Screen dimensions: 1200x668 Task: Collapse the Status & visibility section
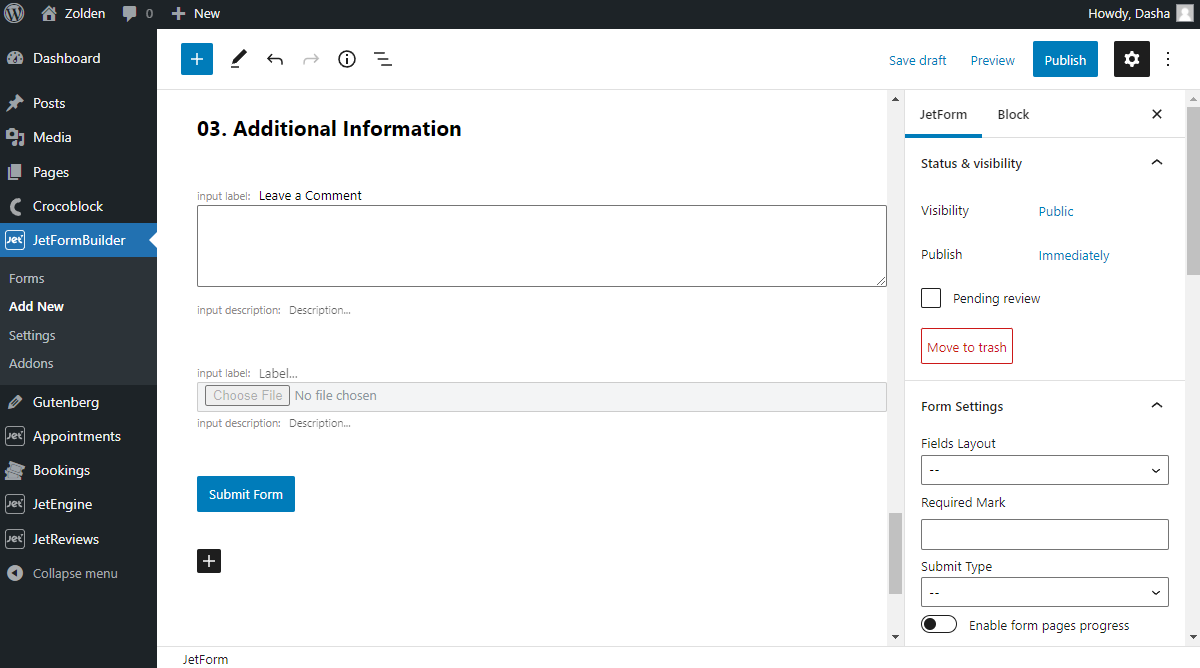(1156, 163)
